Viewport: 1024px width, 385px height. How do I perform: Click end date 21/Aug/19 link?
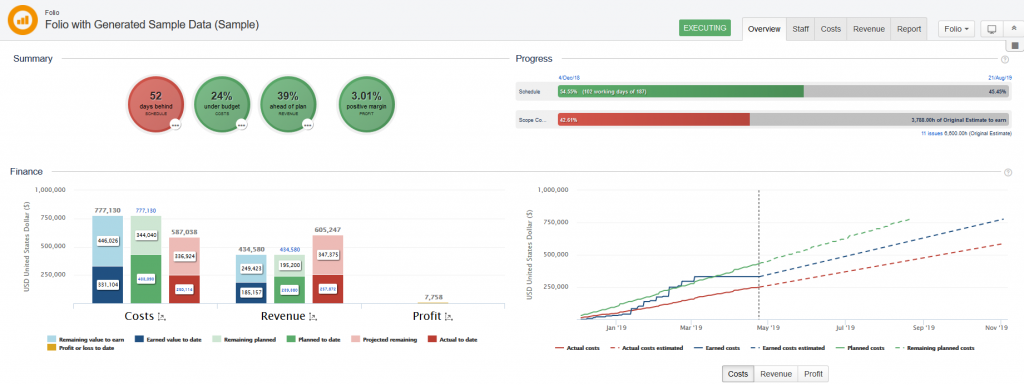(x=999, y=78)
